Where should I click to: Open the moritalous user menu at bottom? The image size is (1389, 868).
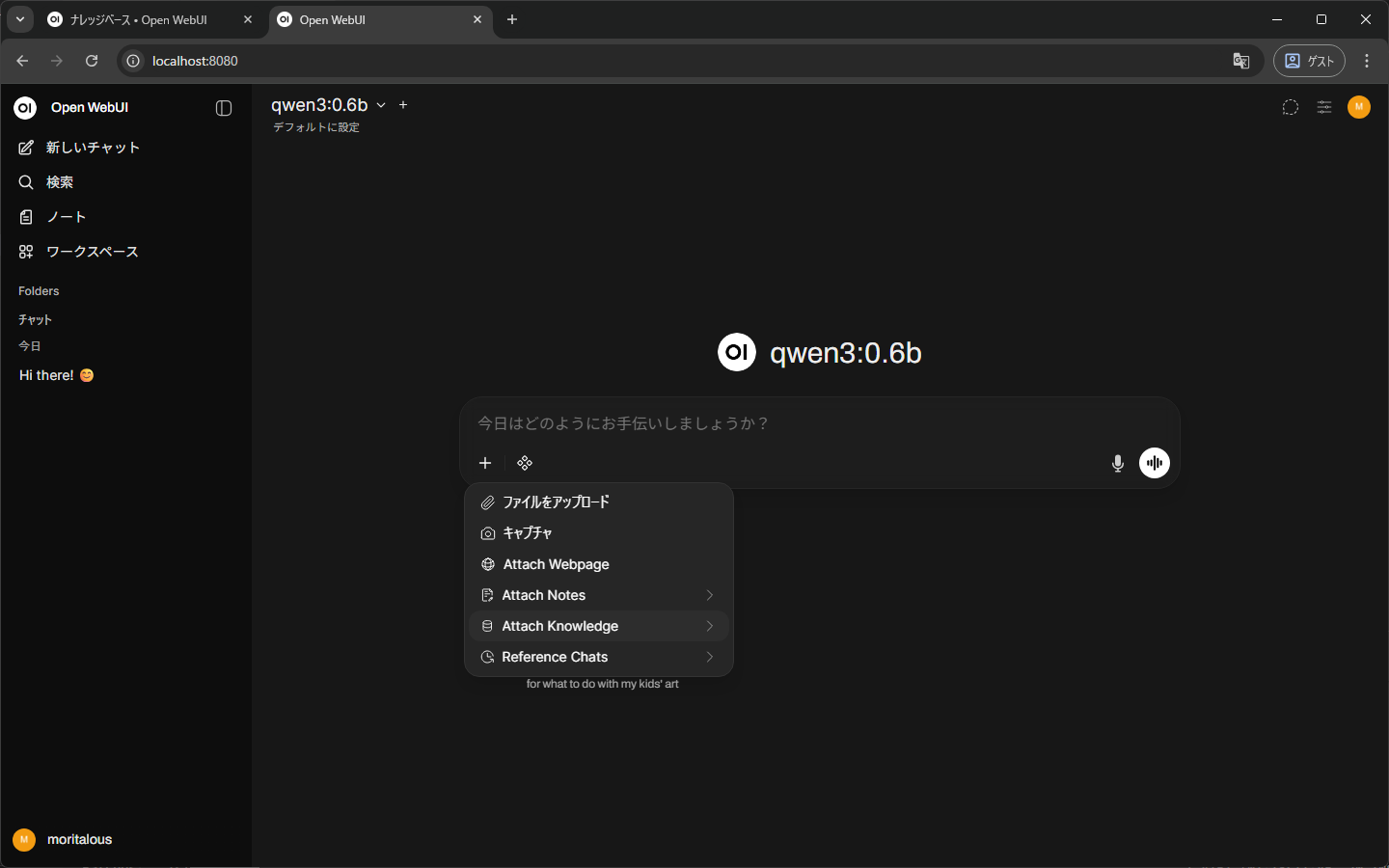click(63, 840)
